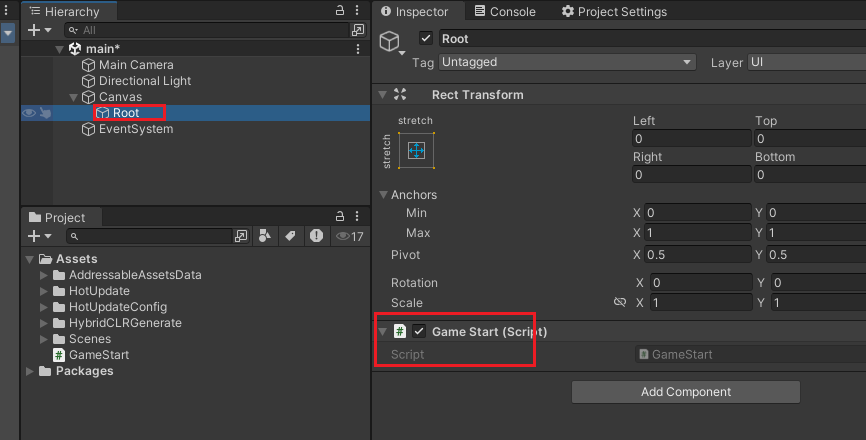Disable the Game Start script checkbox
Viewport: 866px width, 440px height.
pos(419,331)
